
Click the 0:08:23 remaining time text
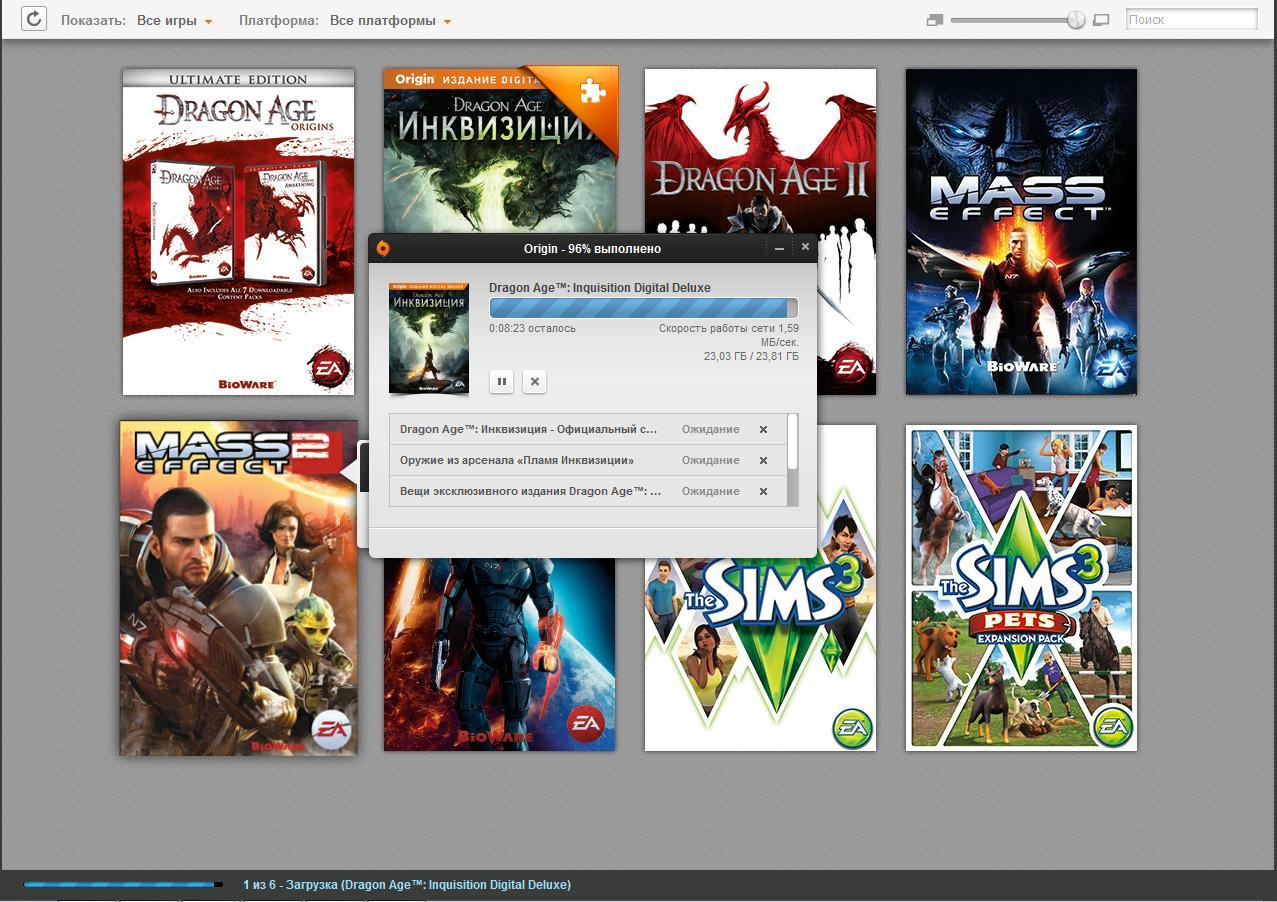(532, 328)
